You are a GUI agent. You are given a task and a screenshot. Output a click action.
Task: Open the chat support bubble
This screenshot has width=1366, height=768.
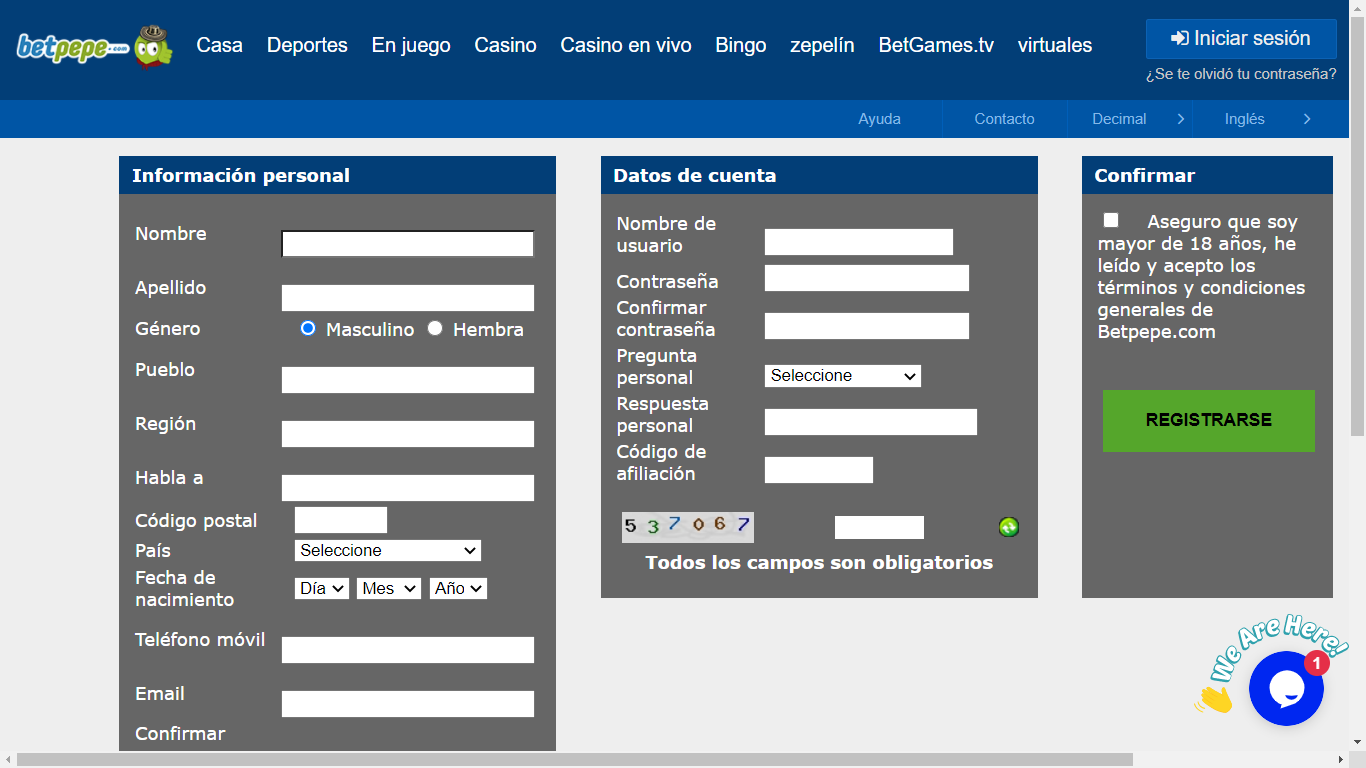coord(1286,688)
